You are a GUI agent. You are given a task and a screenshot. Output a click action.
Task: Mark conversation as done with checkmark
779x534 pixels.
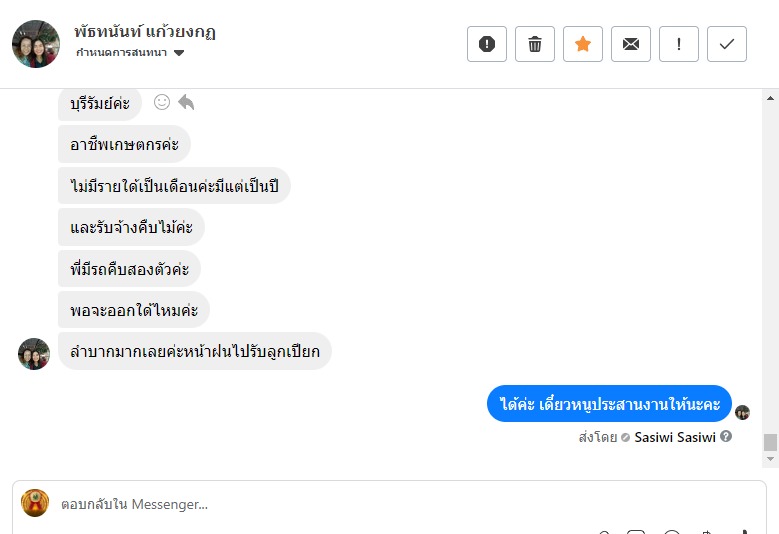point(727,44)
